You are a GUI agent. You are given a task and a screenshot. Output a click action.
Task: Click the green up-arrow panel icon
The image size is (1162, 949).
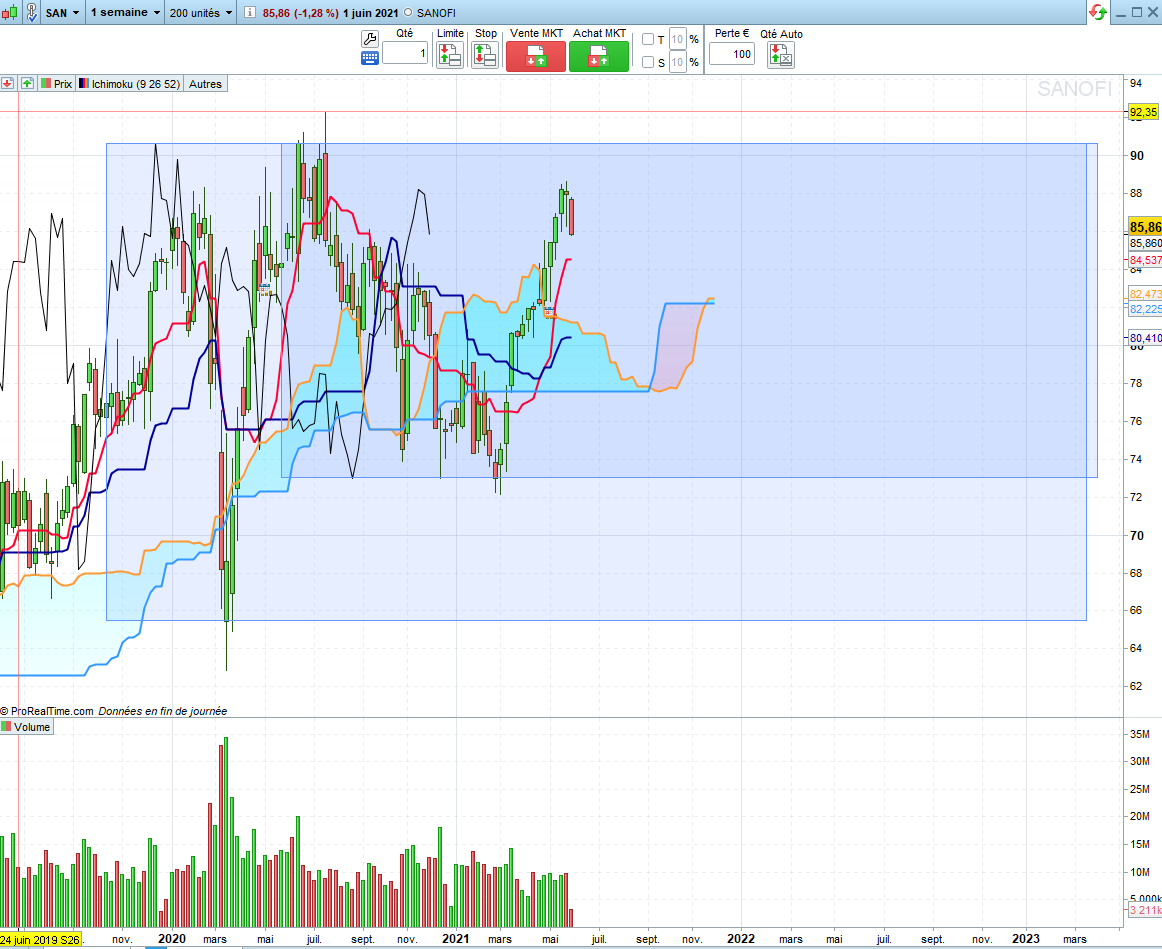coord(27,84)
